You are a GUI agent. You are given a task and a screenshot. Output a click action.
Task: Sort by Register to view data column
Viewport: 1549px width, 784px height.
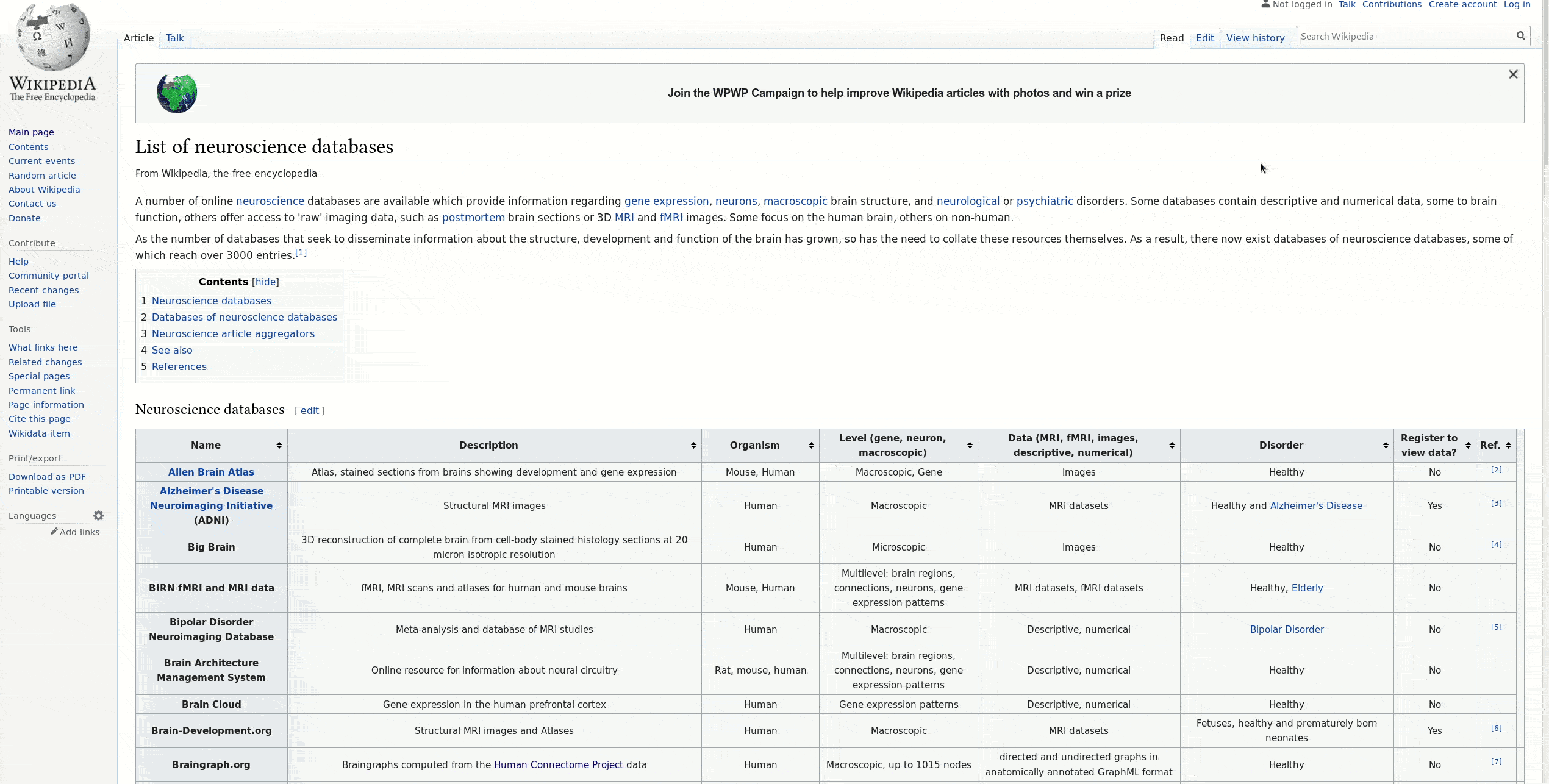(x=1468, y=446)
